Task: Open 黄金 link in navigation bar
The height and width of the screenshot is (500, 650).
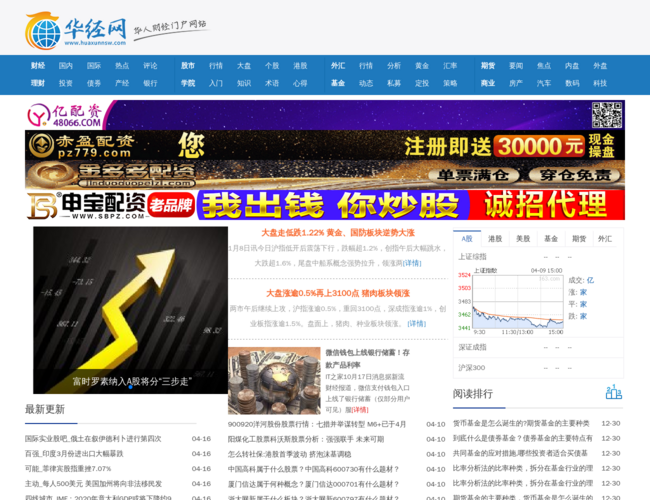Action: pos(422,66)
